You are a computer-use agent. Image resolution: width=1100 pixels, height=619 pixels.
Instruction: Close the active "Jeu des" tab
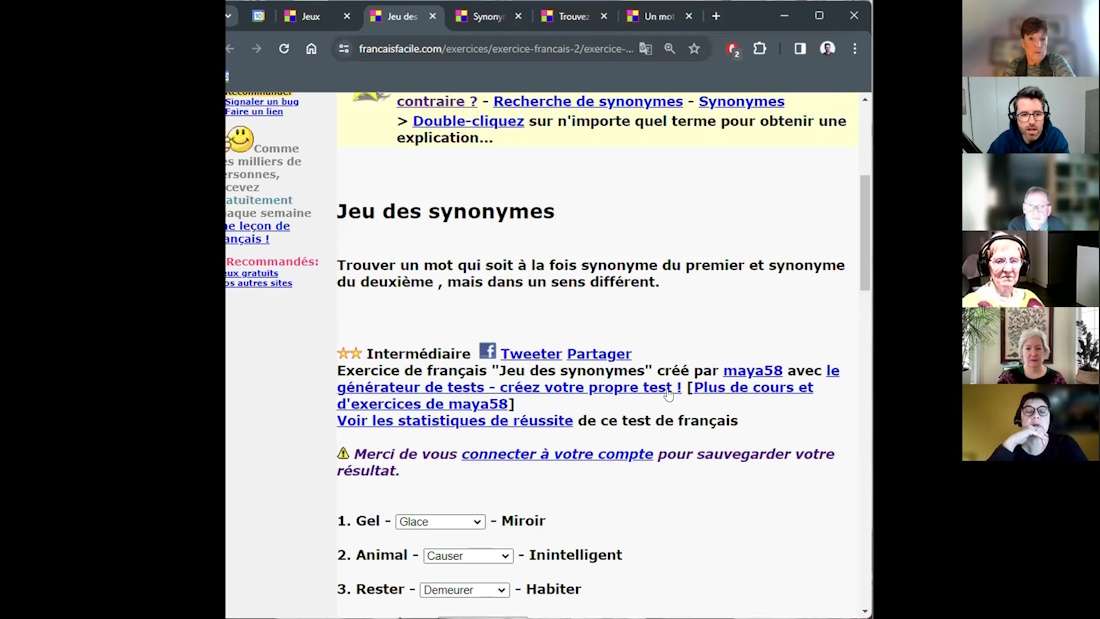432,16
